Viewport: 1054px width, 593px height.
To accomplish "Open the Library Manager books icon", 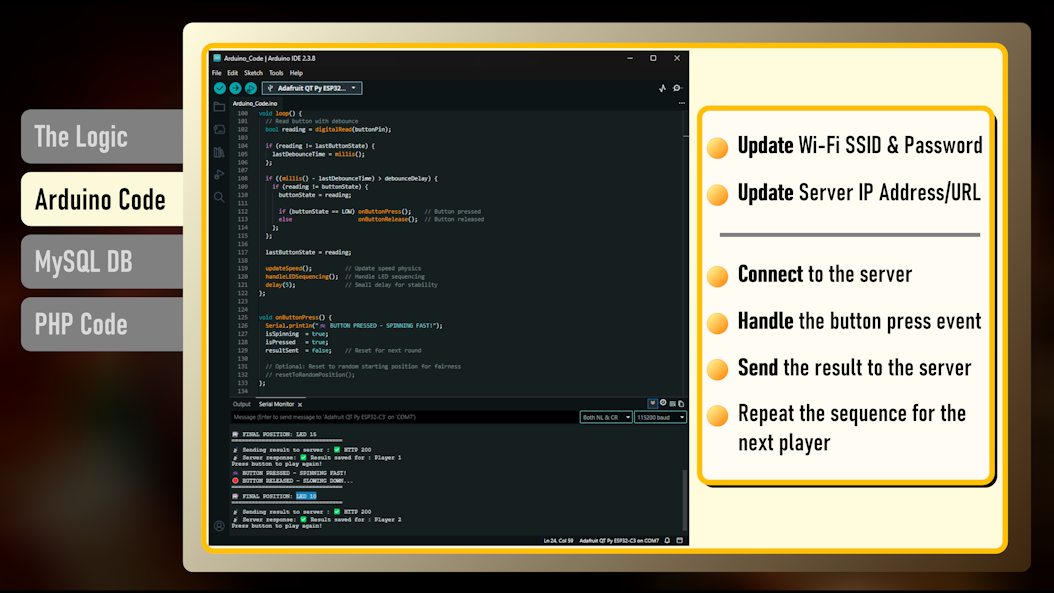I will click(x=219, y=153).
